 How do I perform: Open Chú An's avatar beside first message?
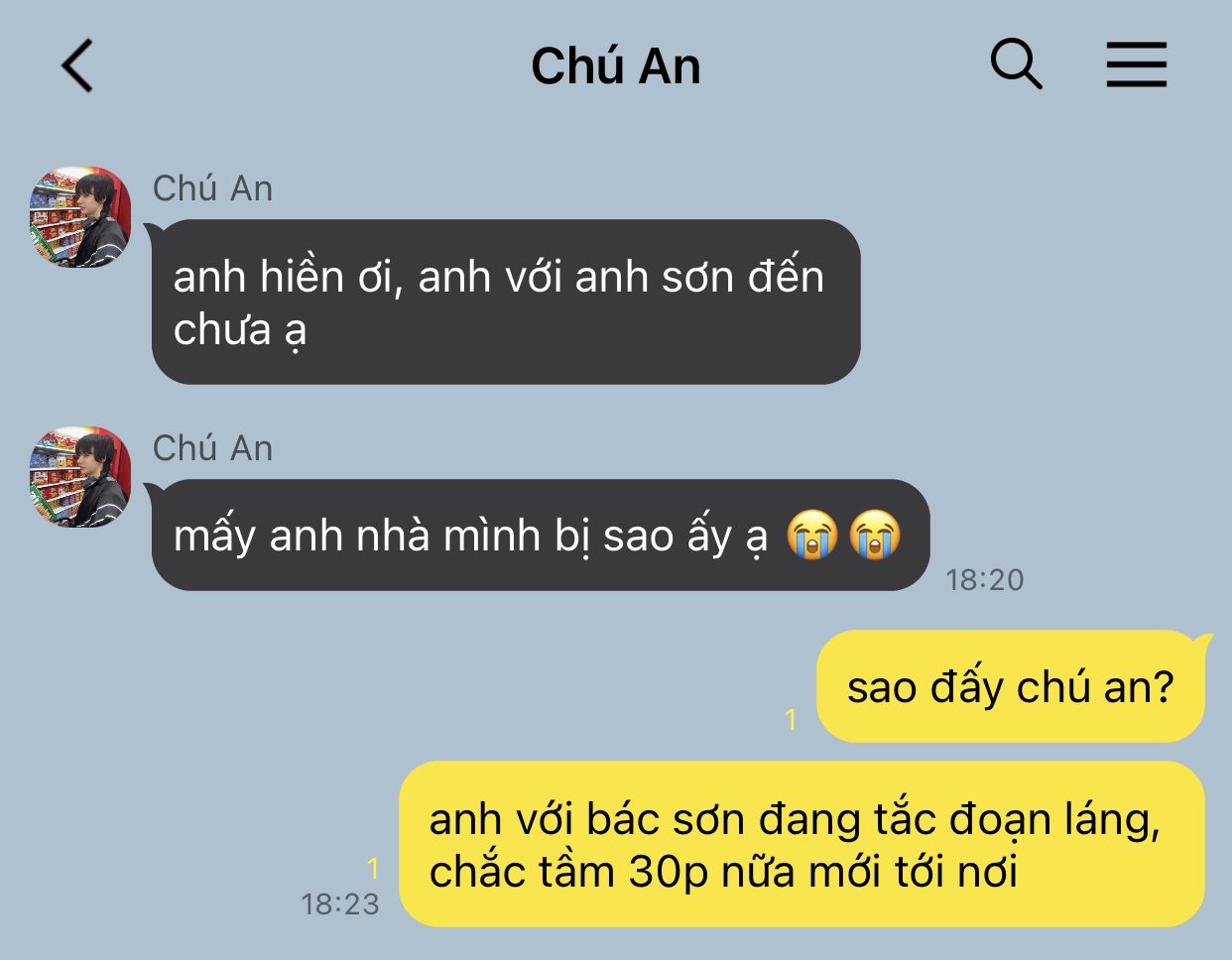click(x=80, y=217)
